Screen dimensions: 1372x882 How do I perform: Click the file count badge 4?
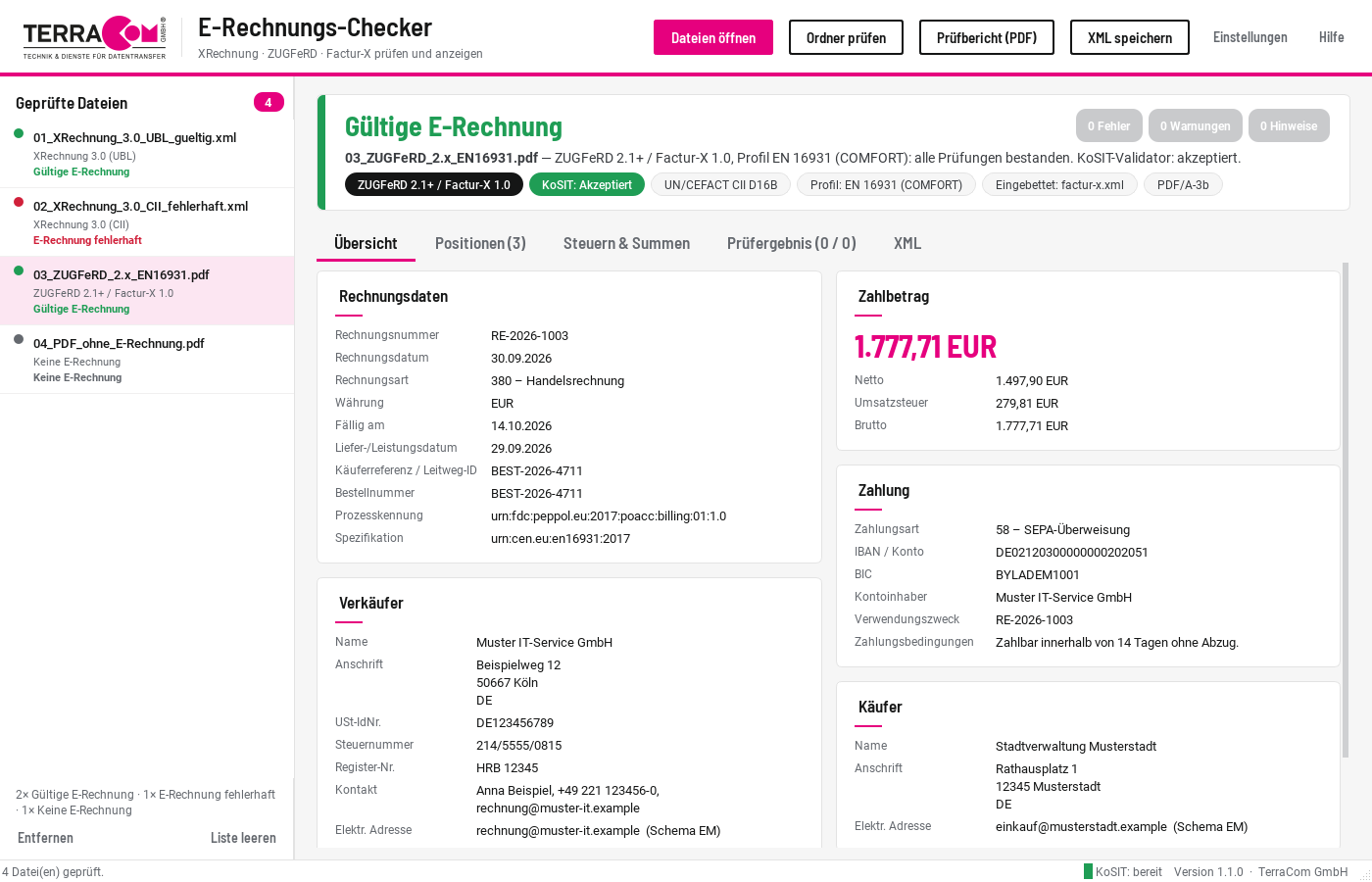click(269, 102)
